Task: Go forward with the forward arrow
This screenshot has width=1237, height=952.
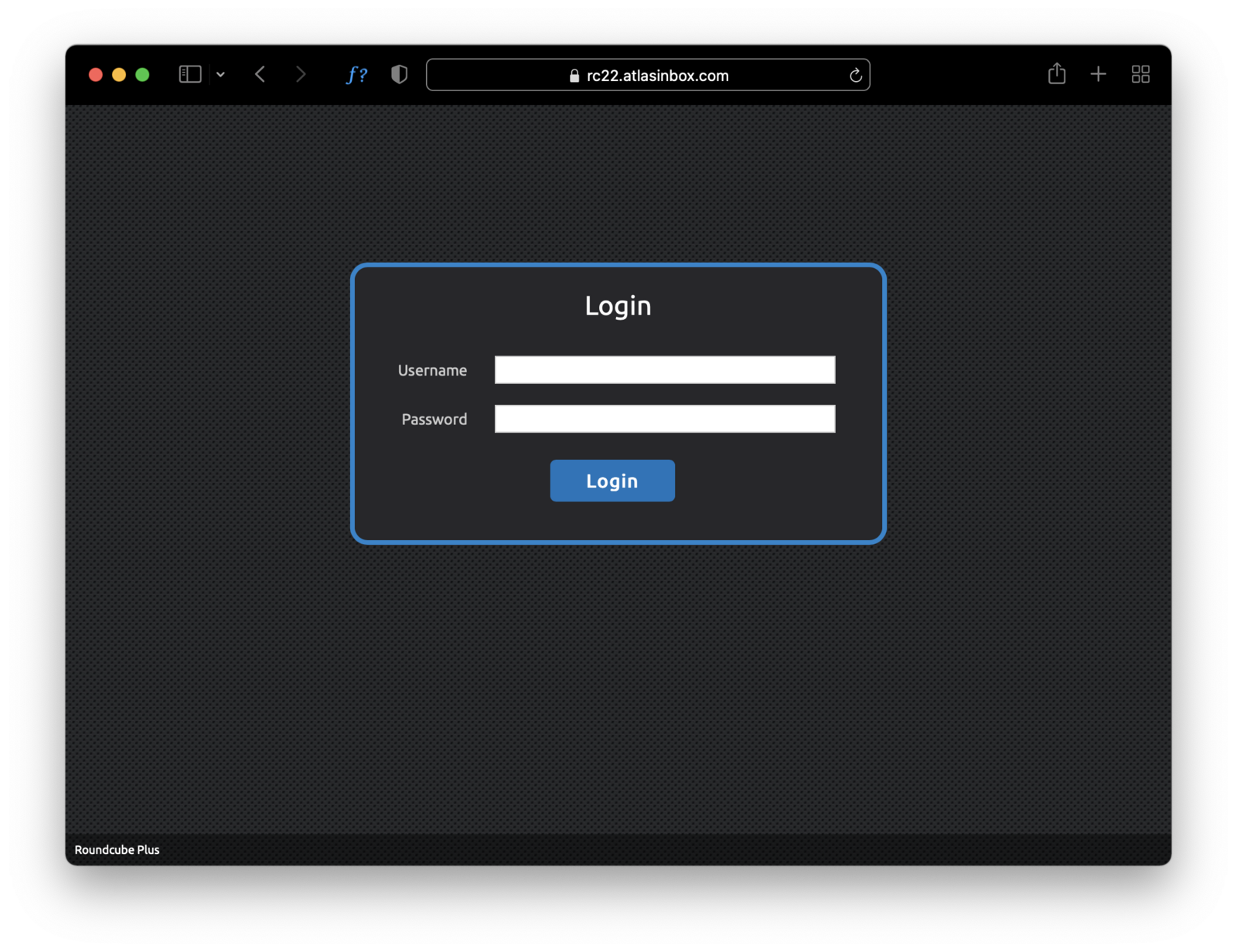Action: [x=301, y=74]
